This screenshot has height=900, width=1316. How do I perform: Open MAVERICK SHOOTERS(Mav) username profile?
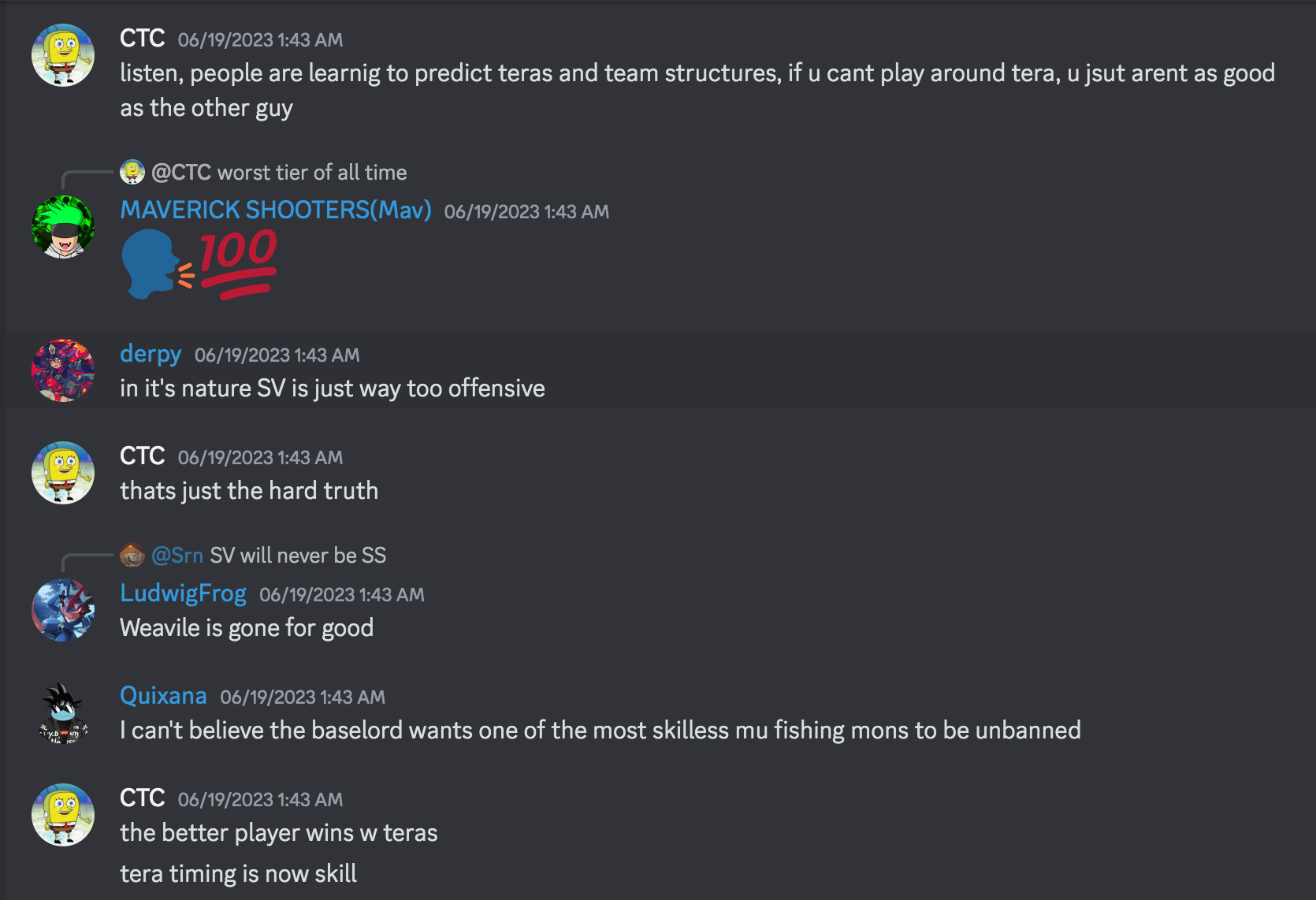tap(275, 210)
